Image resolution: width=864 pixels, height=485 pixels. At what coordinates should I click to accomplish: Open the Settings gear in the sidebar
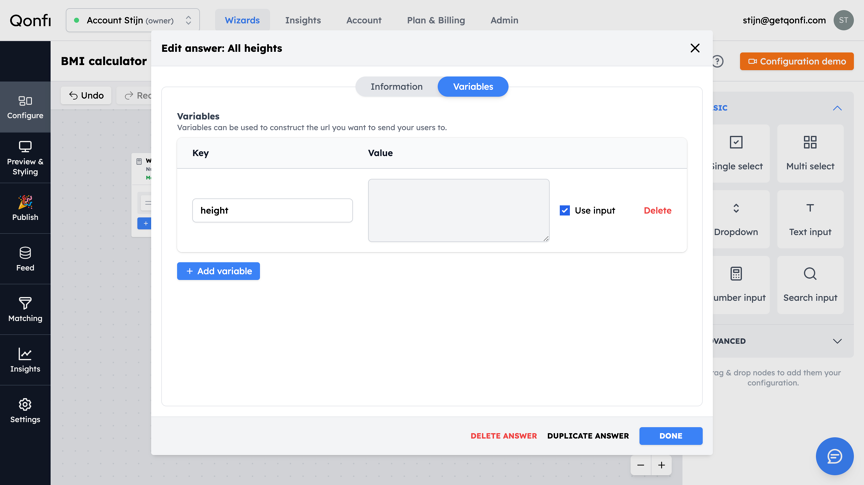pos(25,411)
